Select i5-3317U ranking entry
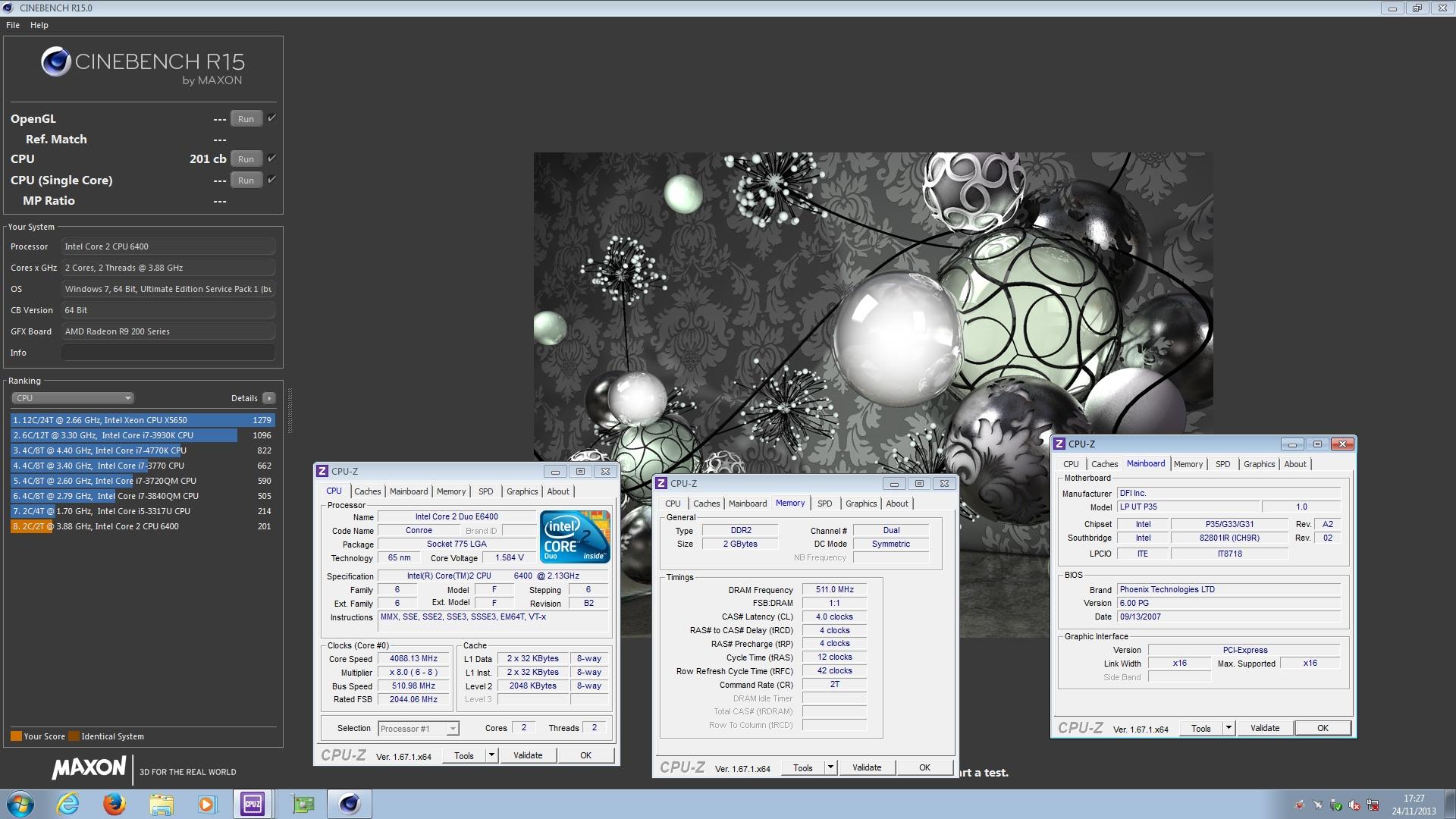This screenshot has width=1456, height=819. pyautogui.click(x=143, y=511)
